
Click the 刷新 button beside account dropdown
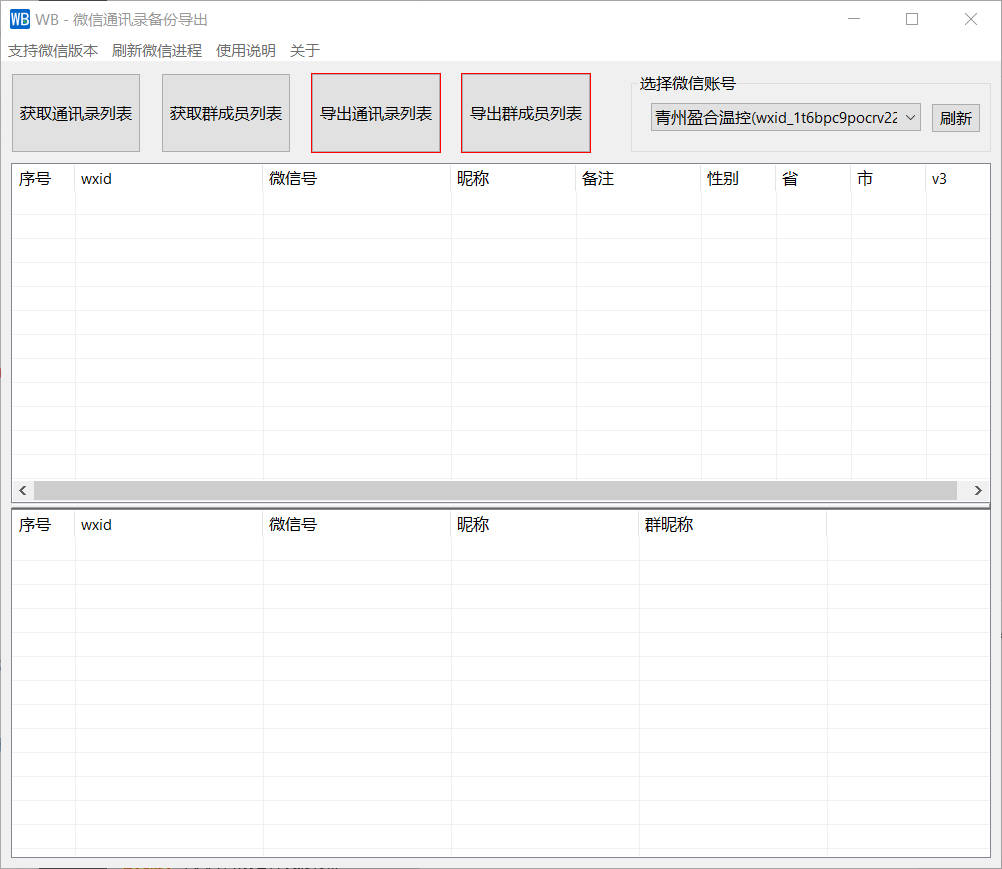(x=955, y=118)
